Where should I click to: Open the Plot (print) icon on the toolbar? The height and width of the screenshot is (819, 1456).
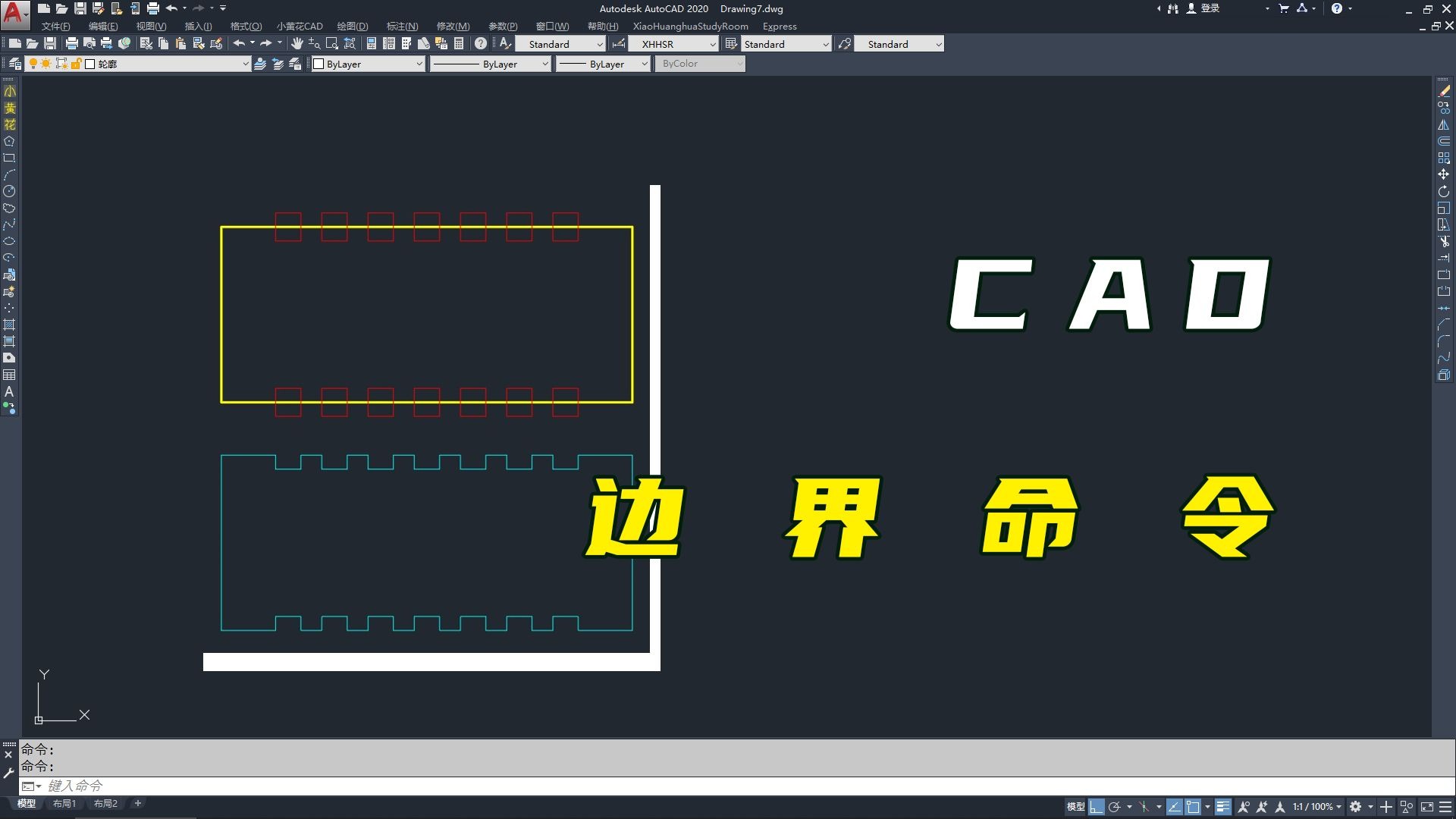(72, 44)
